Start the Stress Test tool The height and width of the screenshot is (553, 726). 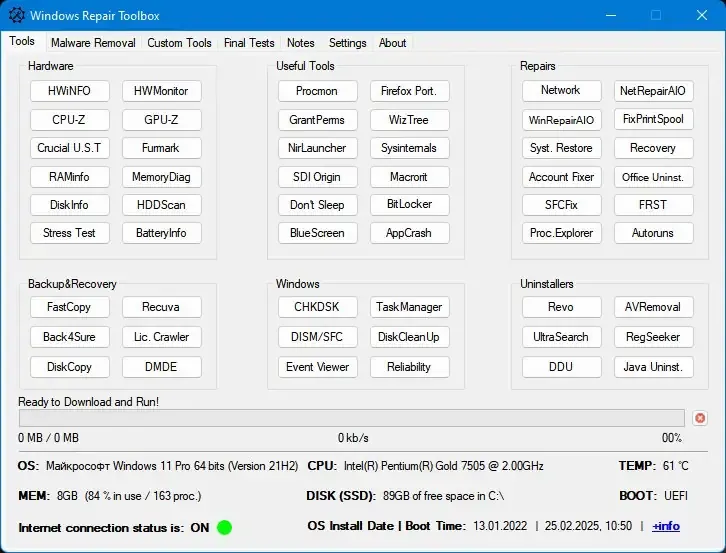coord(69,233)
